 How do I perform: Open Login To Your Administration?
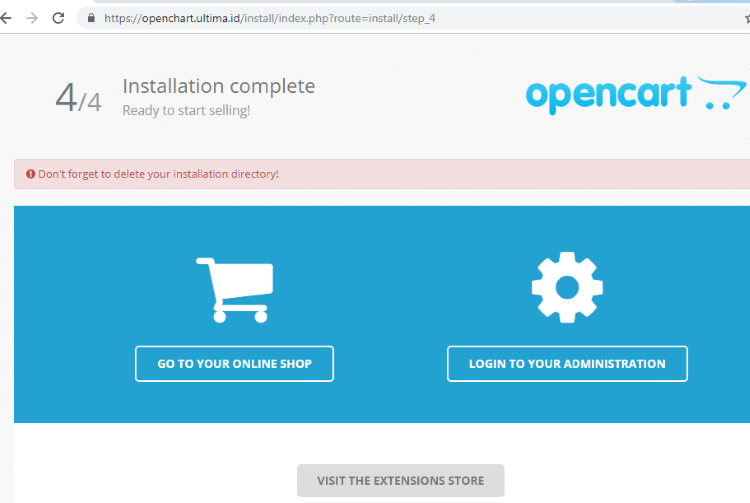click(x=567, y=364)
